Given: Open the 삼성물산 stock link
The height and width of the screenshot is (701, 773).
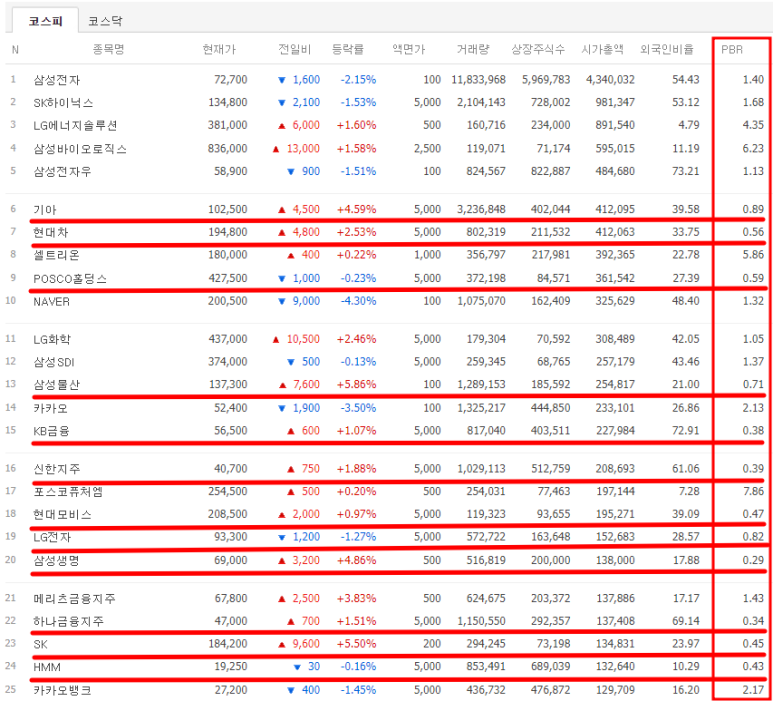Looking at the screenshot, I should coord(56,385).
